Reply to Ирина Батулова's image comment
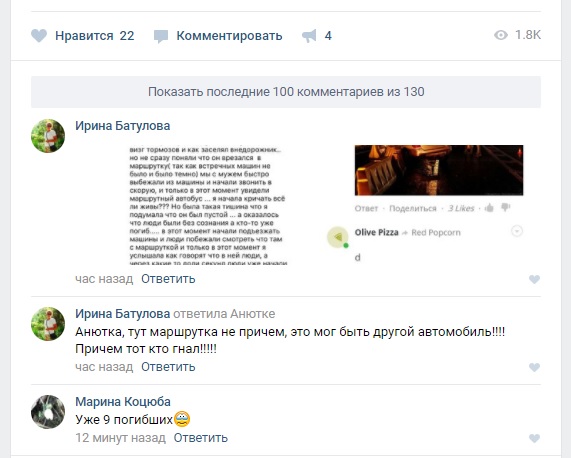This screenshot has width=571, height=458. pyautogui.click(x=168, y=279)
